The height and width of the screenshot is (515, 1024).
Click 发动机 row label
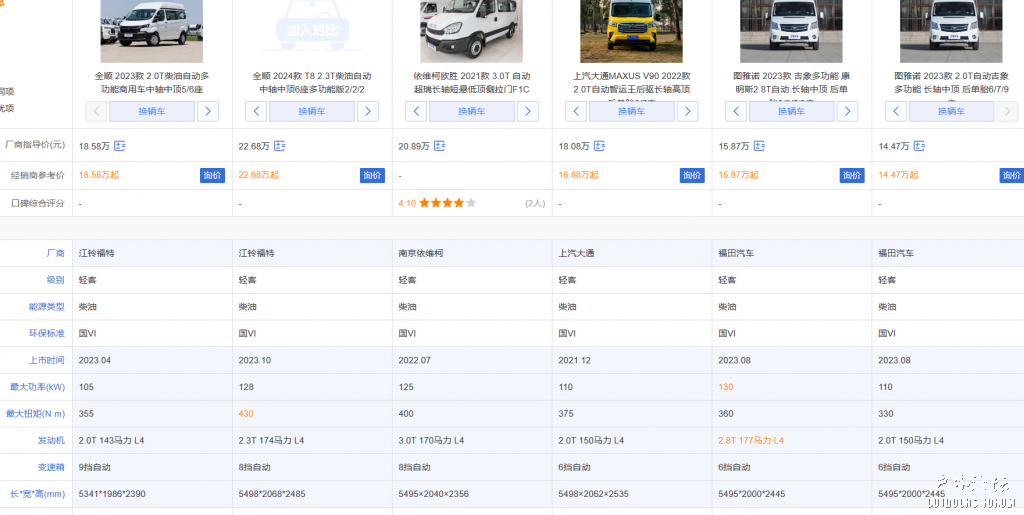pos(52,441)
